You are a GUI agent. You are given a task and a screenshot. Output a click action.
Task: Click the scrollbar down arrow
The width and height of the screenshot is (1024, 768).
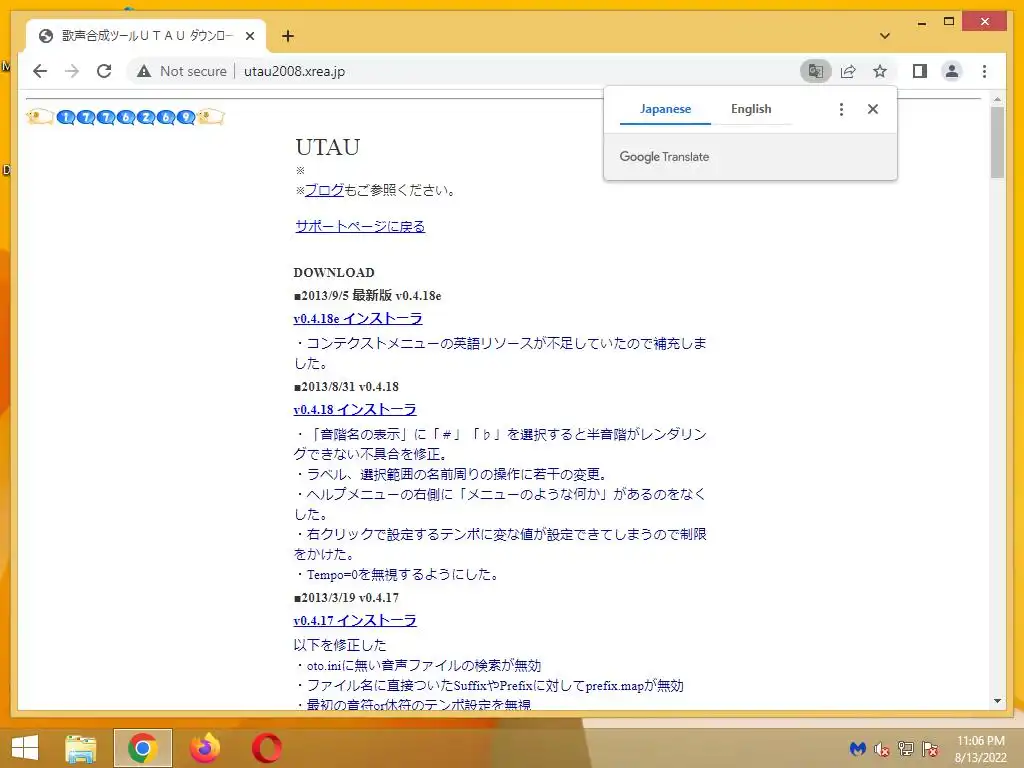coord(997,701)
